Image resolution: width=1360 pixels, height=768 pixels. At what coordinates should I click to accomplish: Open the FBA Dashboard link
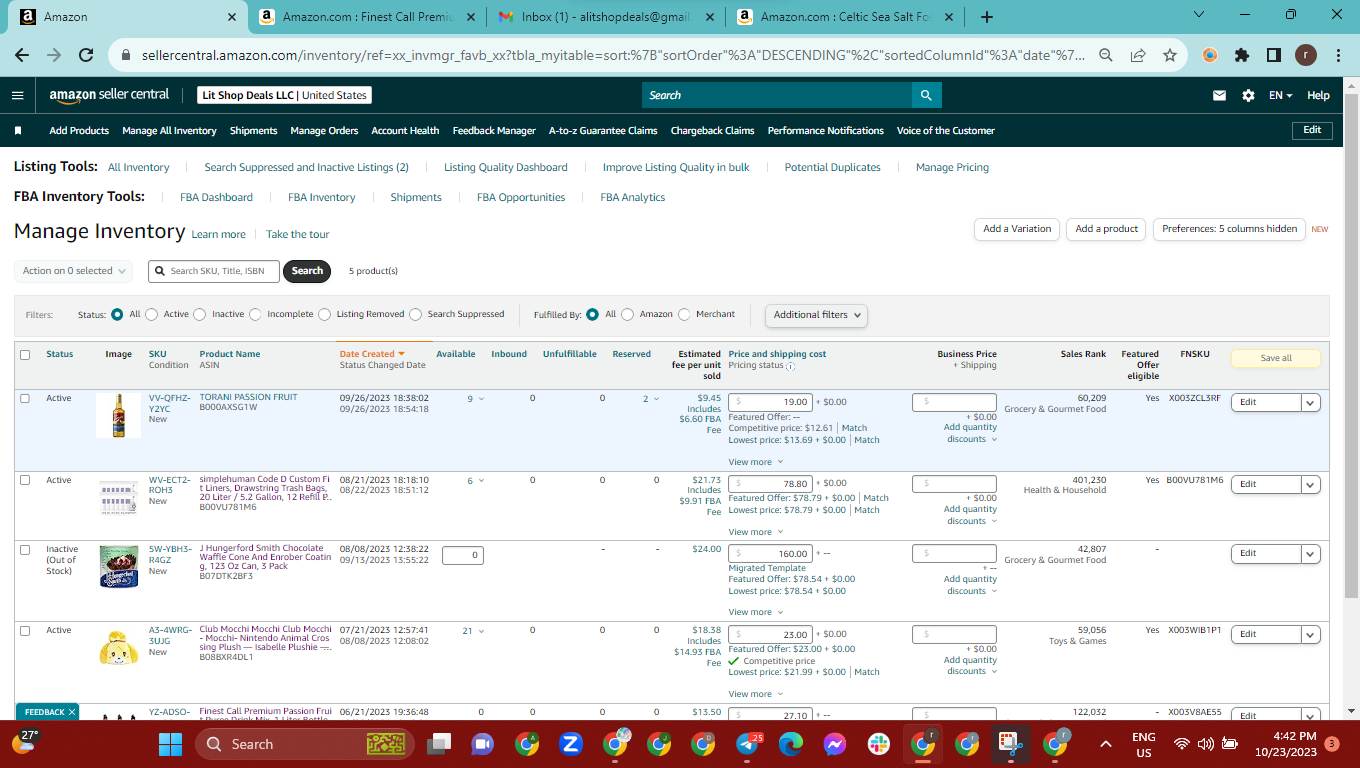[216, 197]
